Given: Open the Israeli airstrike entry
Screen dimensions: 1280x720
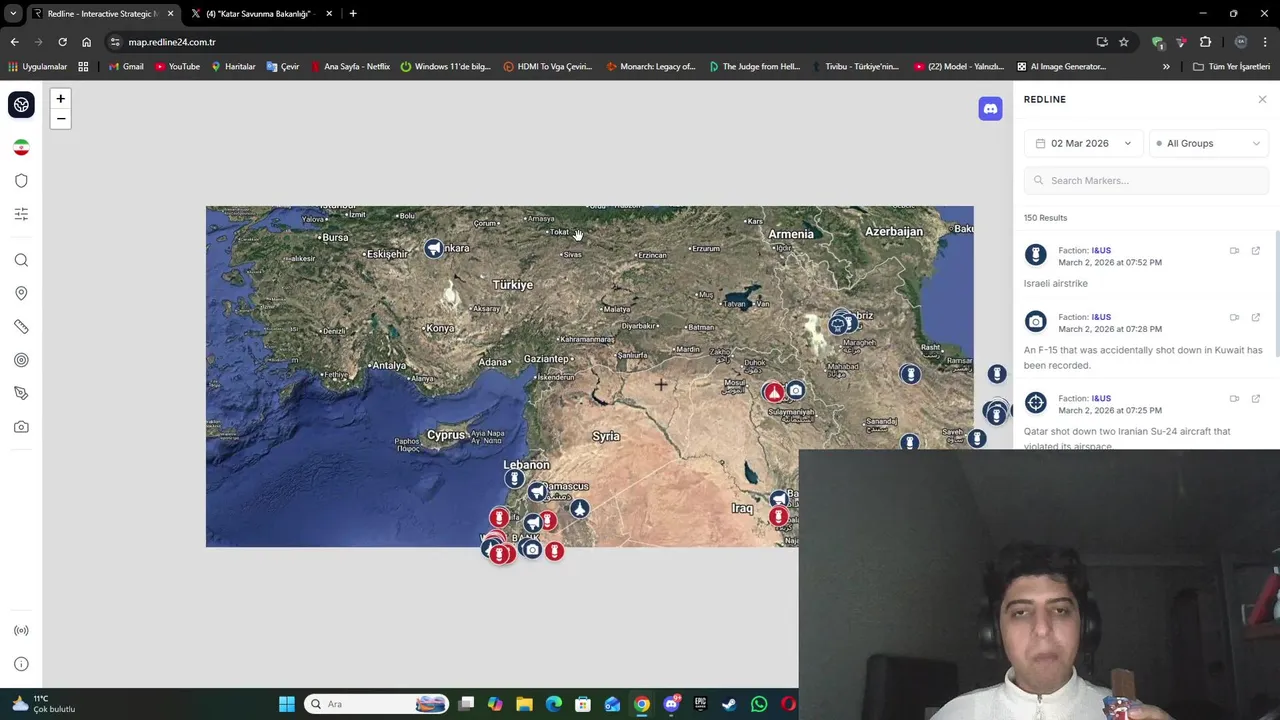Looking at the screenshot, I should 1146,267.
